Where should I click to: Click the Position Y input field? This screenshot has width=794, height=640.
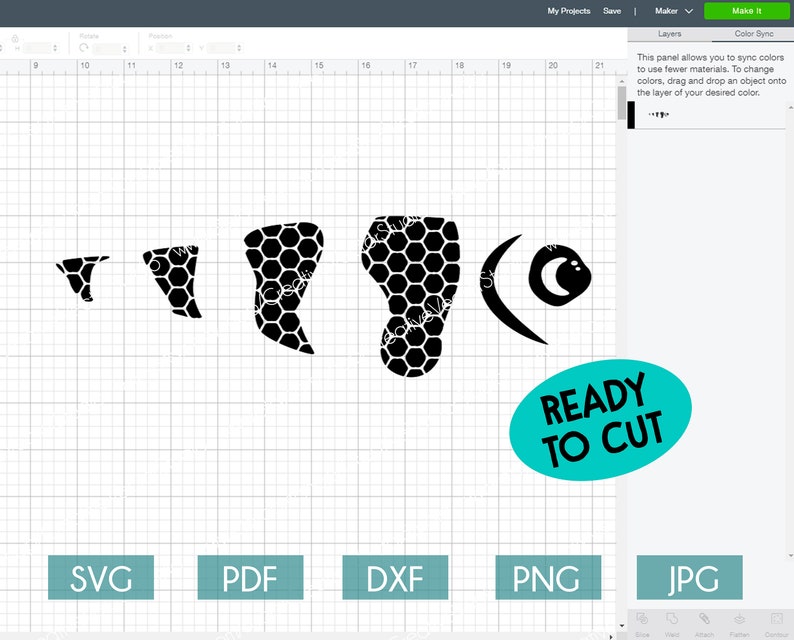click(221, 48)
